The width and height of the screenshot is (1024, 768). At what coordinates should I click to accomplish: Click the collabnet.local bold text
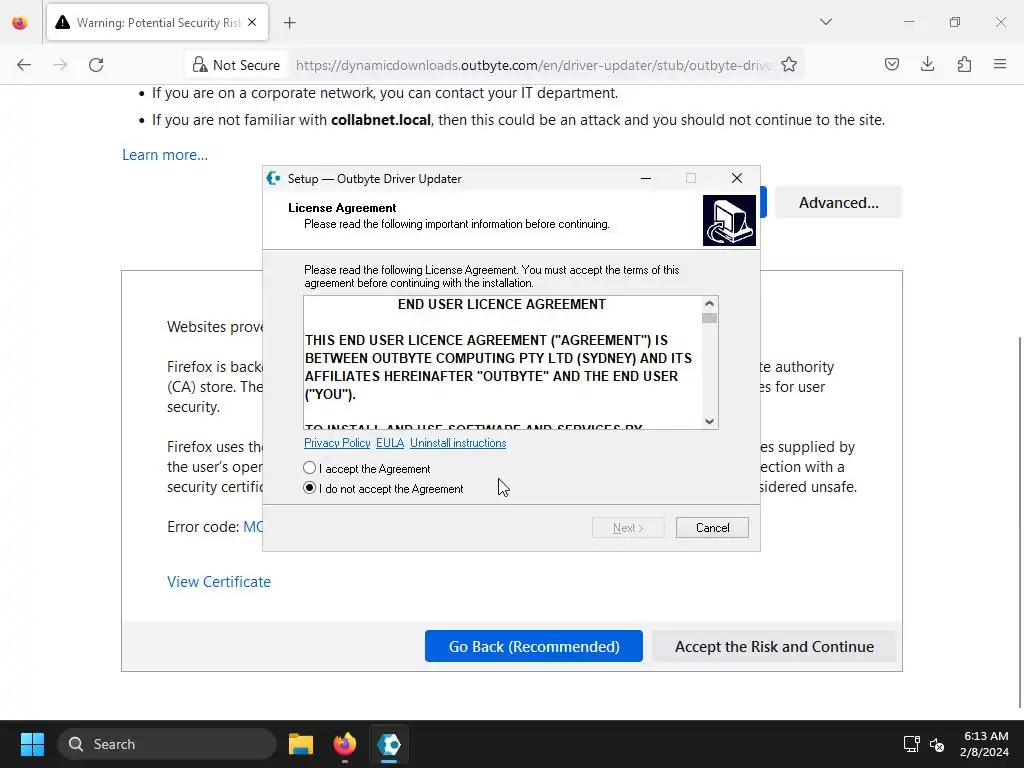[x=381, y=120]
